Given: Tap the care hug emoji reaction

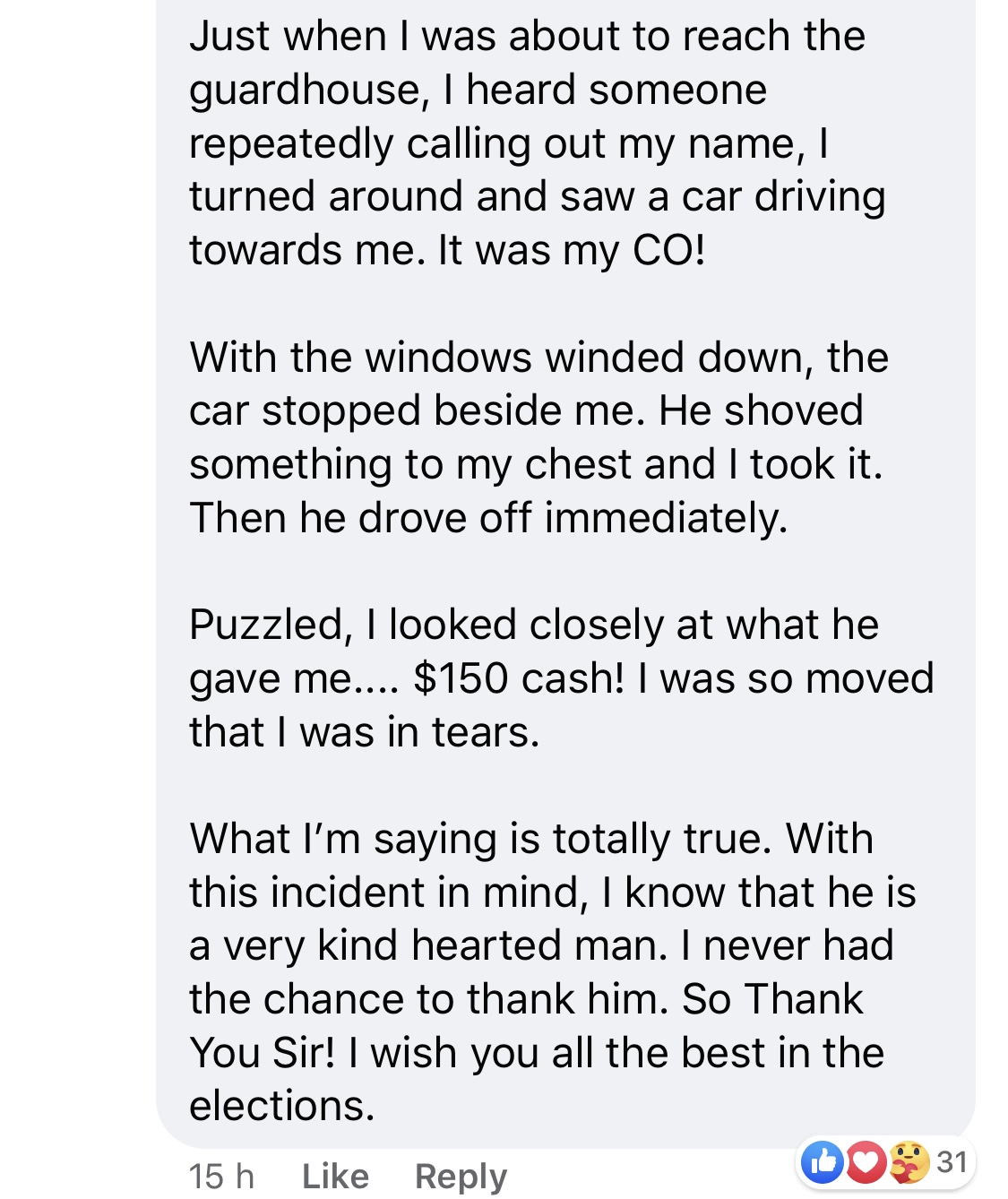Looking at the screenshot, I should pyautogui.click(x=908, y=1161).
